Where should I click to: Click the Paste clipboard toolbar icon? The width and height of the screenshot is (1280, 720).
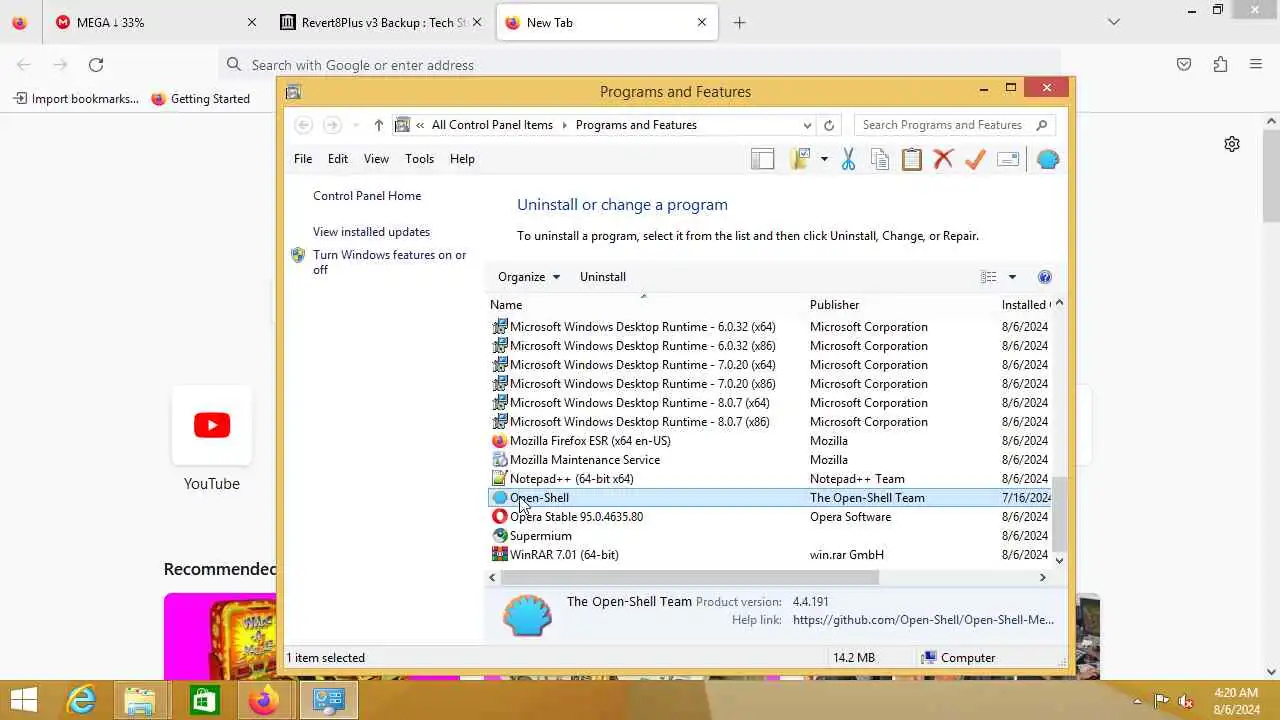[x=912, y=159]
